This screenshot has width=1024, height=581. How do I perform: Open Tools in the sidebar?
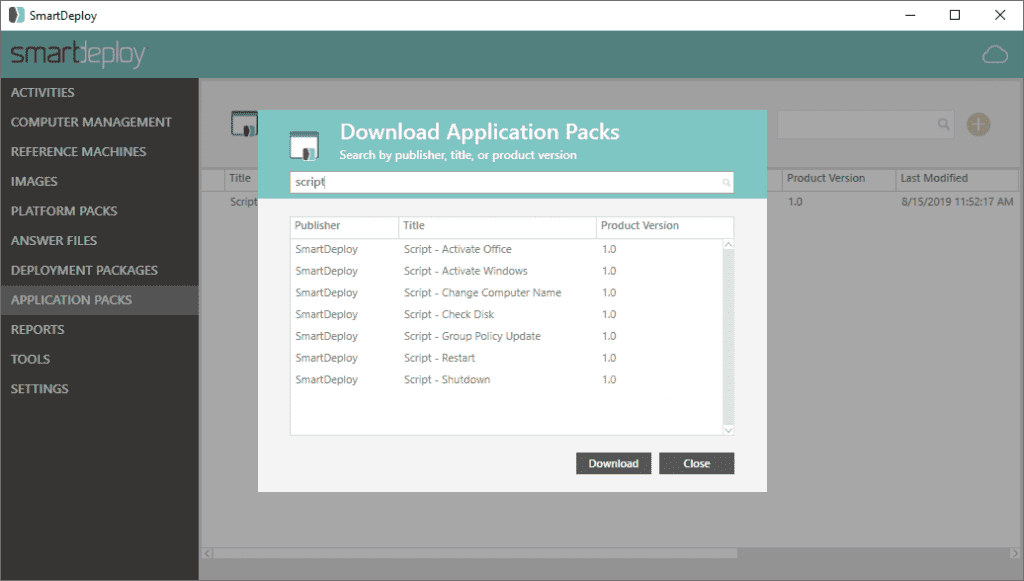tap(30, 359)
